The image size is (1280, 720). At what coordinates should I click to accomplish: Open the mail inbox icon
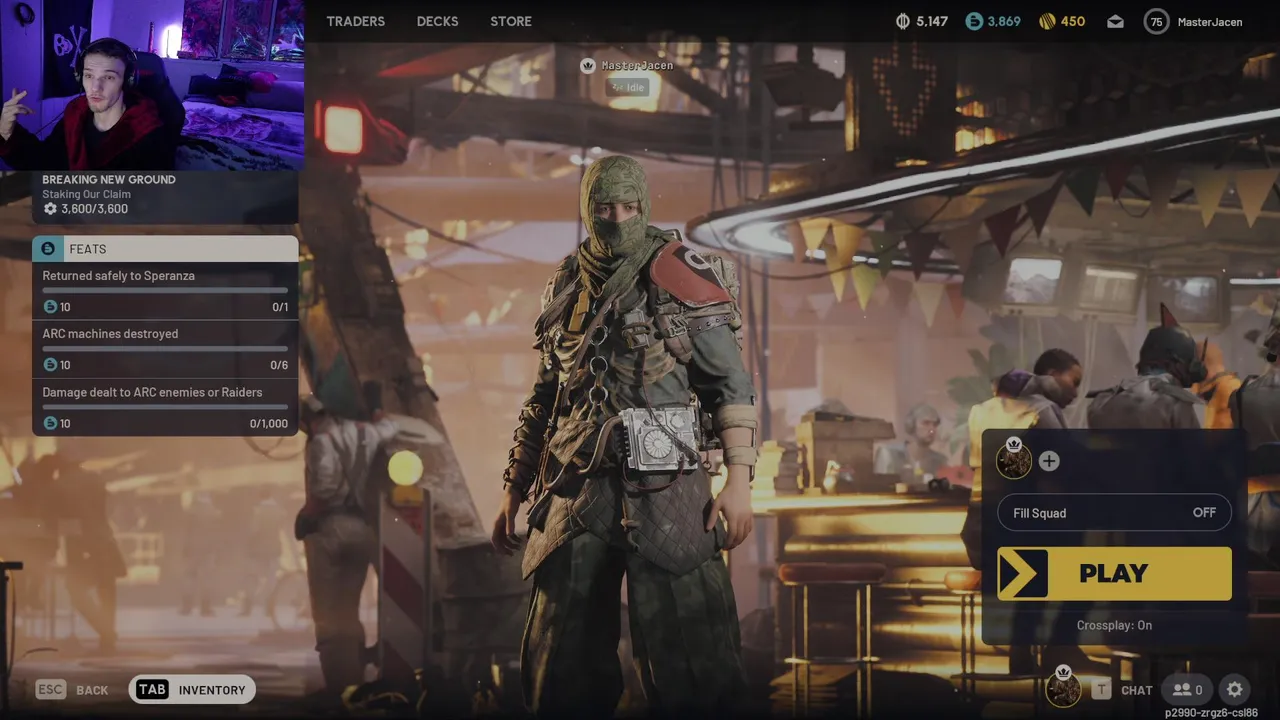1115,22
